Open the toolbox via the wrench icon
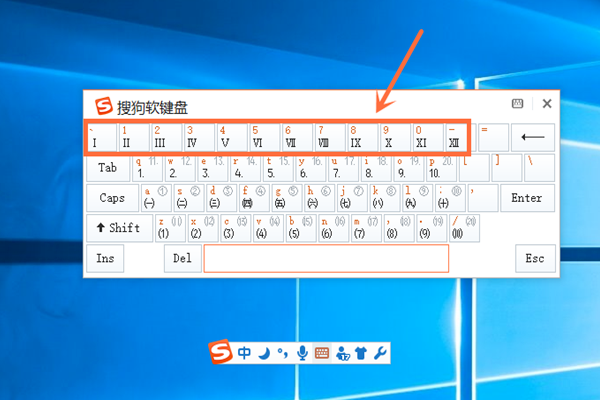The height and width of the screenshot is (400, 600). pyautogui.click(x=380, y=353)
